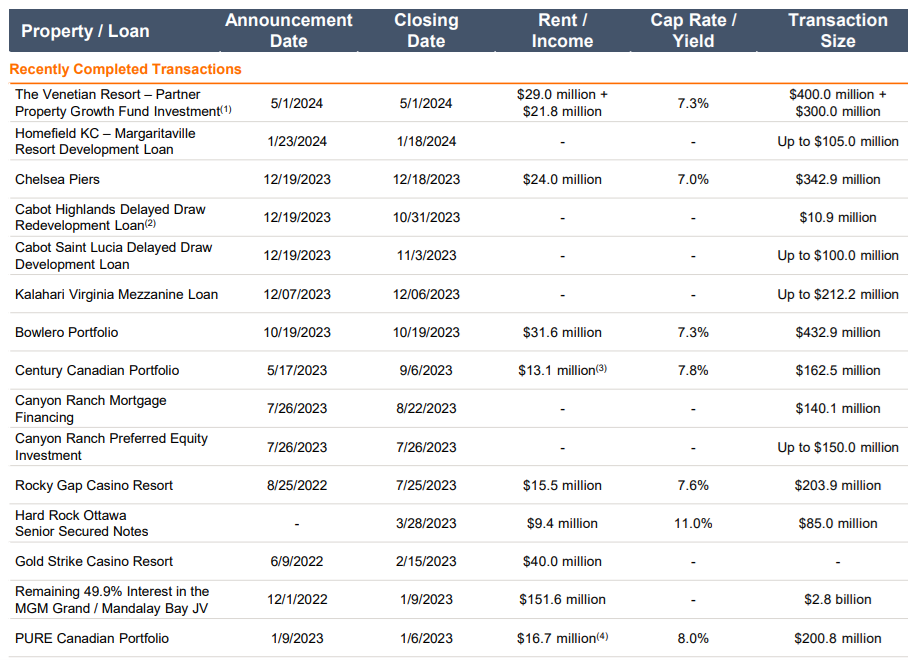Image resolution: width=908 pixels, height=660 pixels.
Task: Select the 'Chelsea Piers' property name
Action: click(x=57, y=179)
